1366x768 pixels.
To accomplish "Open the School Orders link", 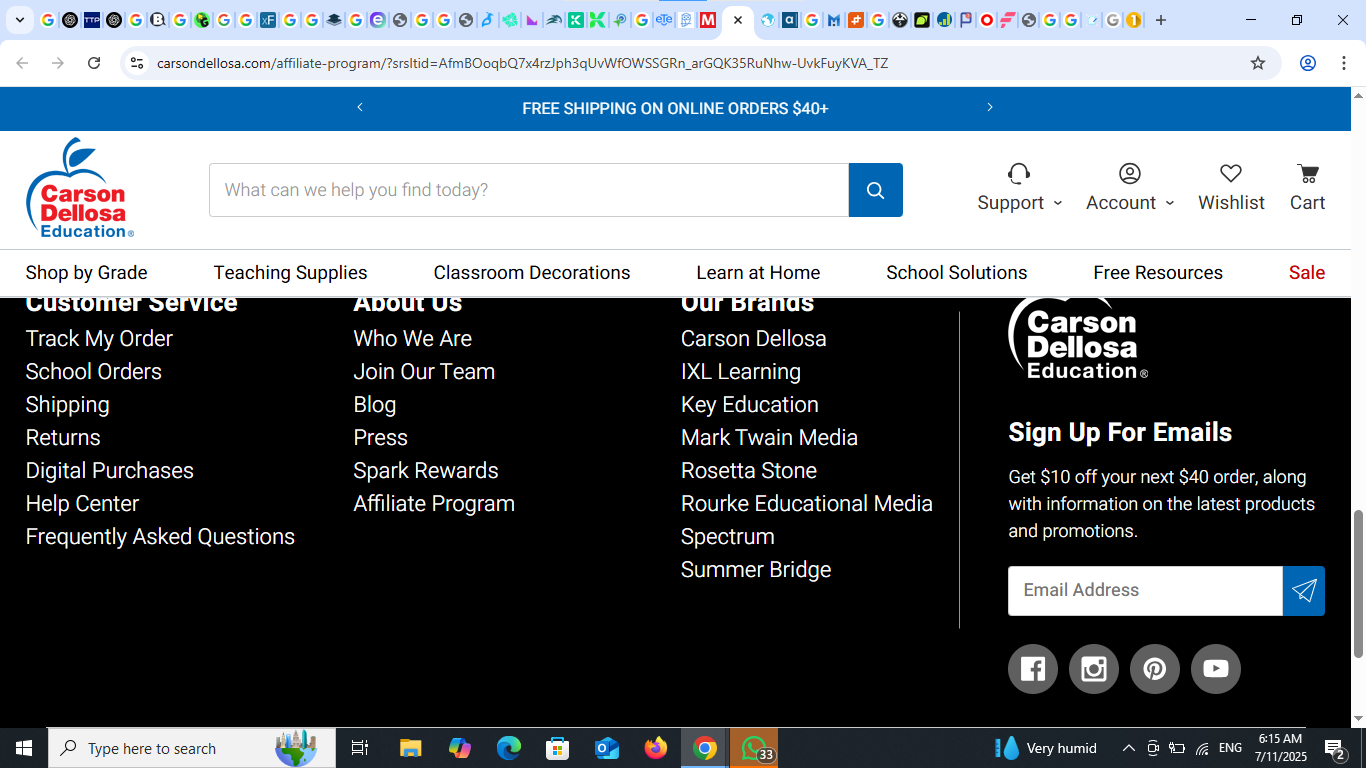I will (93, 372).
